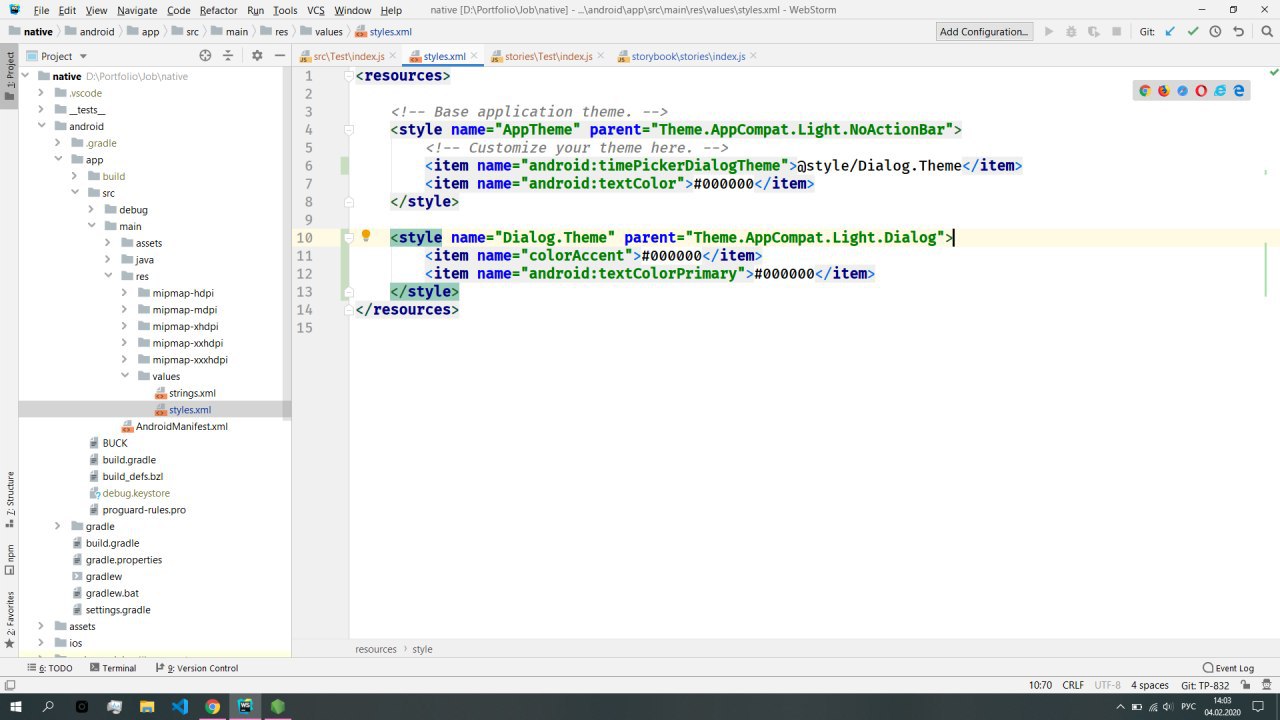The height and width of the screenshot is (720, 1280).
Task: Open the Refactor menu
Action: [218, 10]
